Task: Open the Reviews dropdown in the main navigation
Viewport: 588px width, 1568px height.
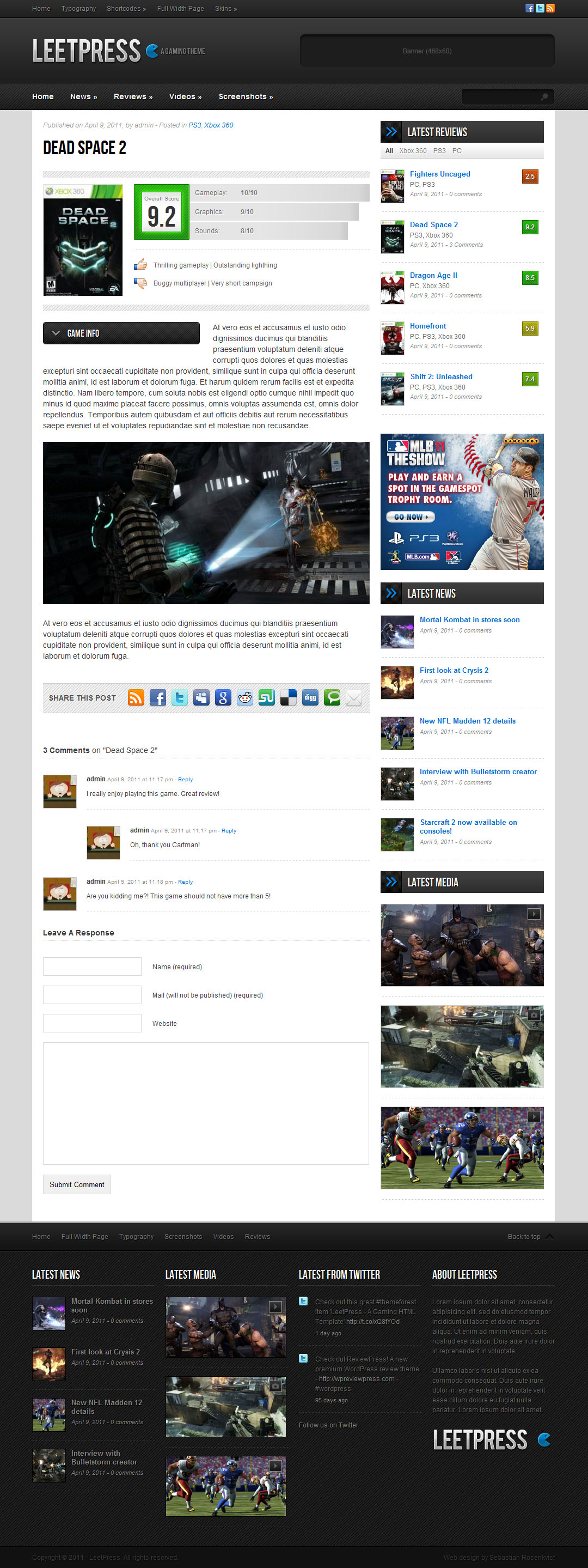Action: point(133,97)
